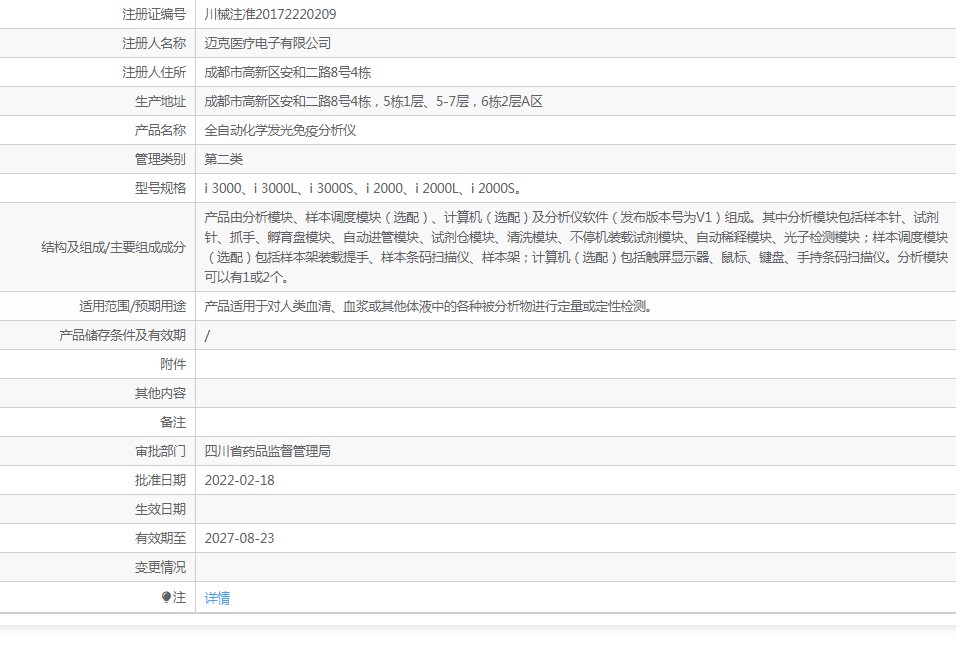This screenshot has height=649, width=956.
Task: Click the 注册人住所 address value
Action: click(288, 73)
